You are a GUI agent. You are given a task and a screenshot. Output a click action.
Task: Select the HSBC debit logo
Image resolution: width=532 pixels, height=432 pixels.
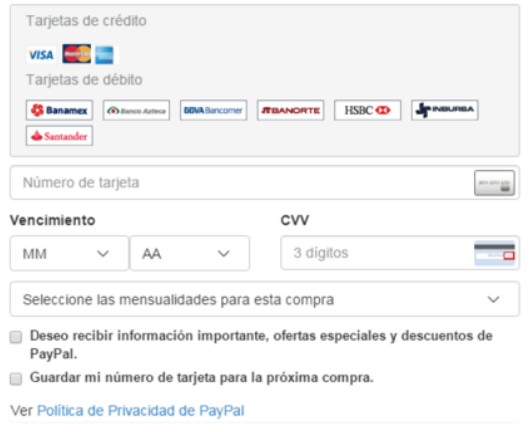(x=367, y=110)
